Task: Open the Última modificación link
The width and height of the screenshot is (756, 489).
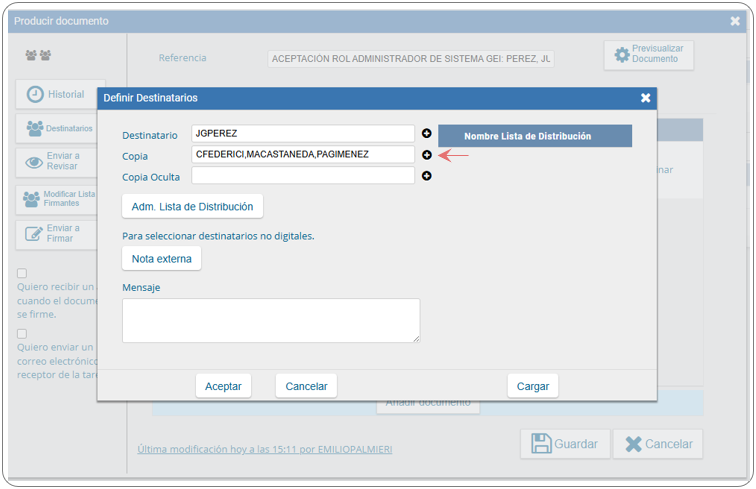Action: click(x=265, y=449)
